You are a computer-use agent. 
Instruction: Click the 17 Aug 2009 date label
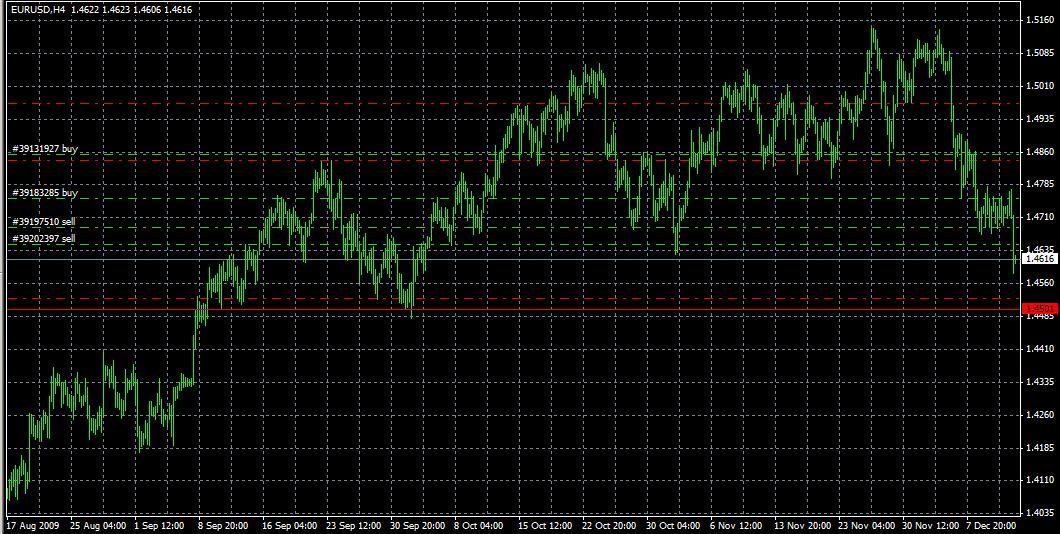32,525
